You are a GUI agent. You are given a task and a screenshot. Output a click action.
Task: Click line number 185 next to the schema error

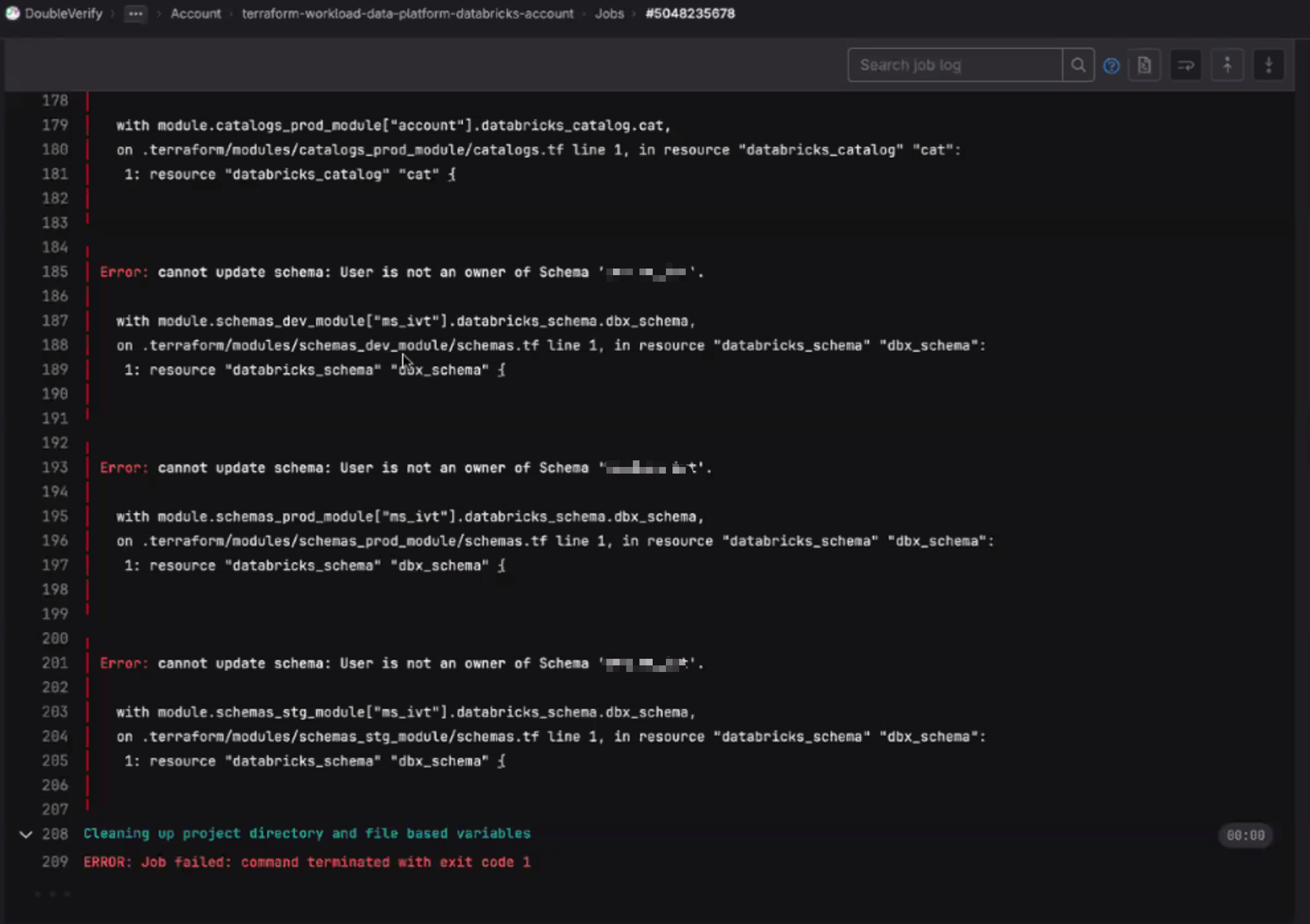[x=56, y=272]
